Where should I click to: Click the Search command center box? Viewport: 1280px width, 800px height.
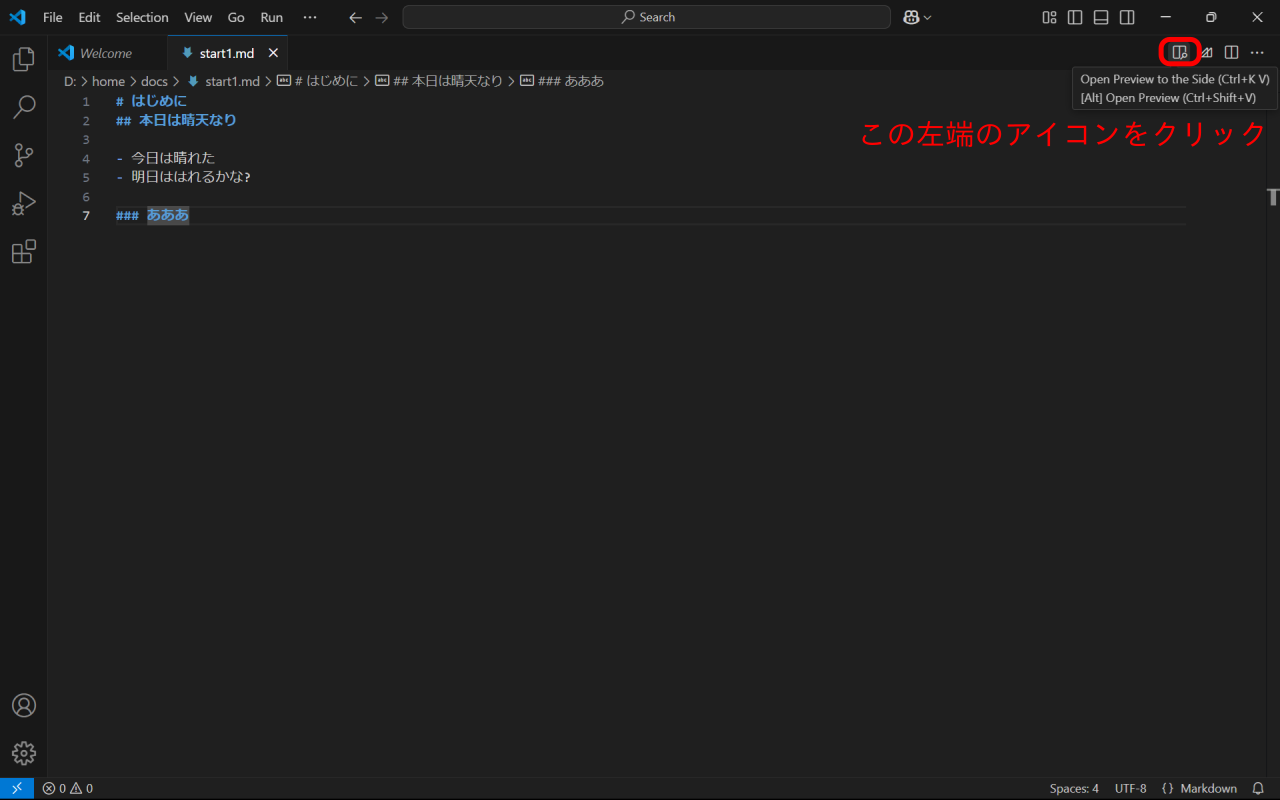pos(646,17)
